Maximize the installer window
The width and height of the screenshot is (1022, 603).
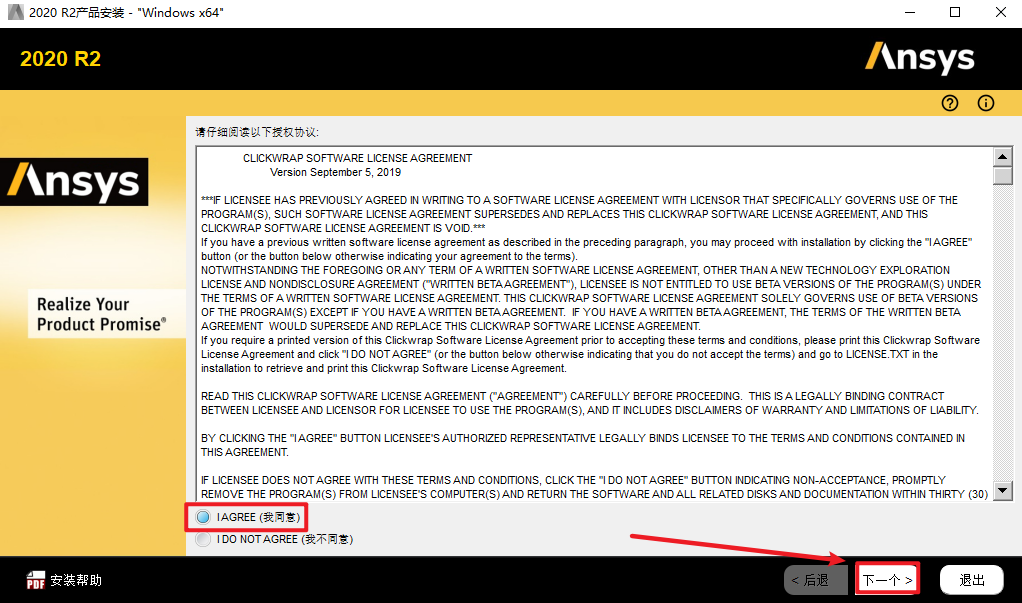(x=954, y=12)
